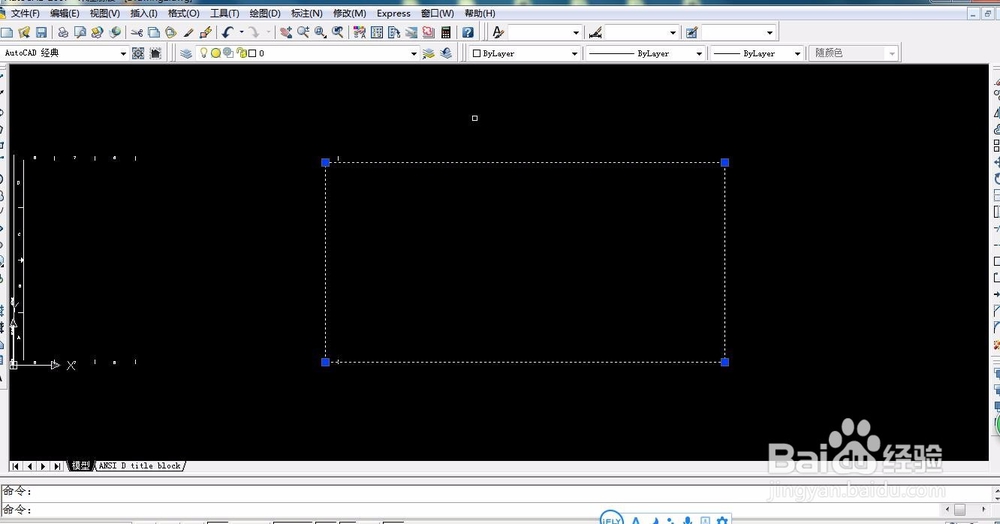Open Plot Preview from the toolbar
Image resolution: width=1000 pixels, height=524 pixels.
80,32
